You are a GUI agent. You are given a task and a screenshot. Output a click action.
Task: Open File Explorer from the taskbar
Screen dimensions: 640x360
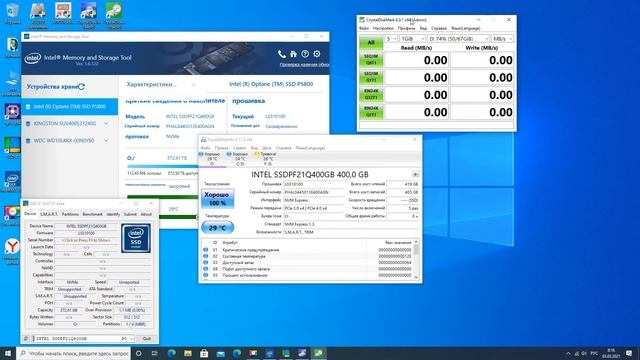click(188, 353)
